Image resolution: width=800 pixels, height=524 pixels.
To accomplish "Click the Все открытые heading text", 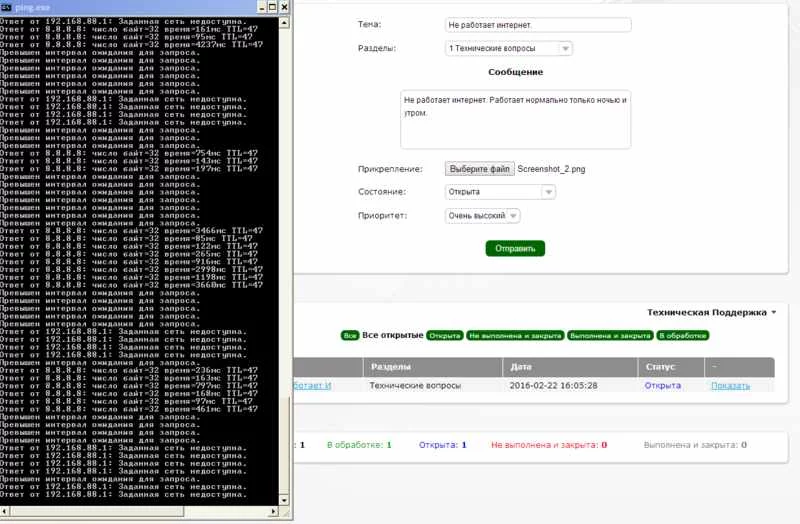I will click(393, 335).
